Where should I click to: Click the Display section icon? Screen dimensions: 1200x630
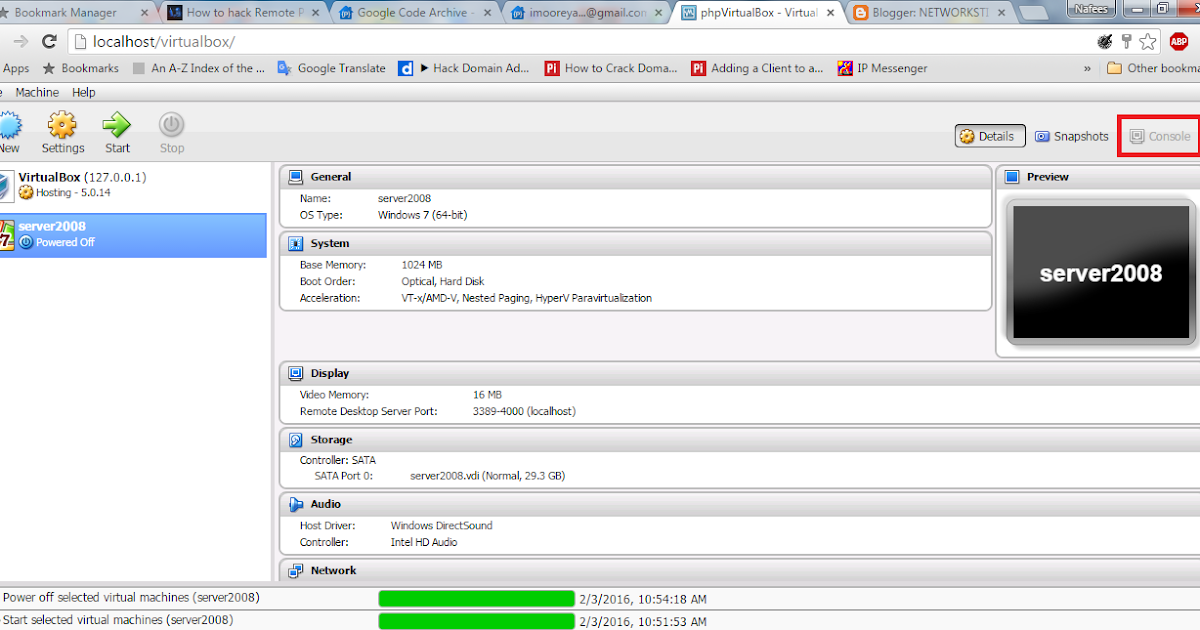click(x=296, y=373)
